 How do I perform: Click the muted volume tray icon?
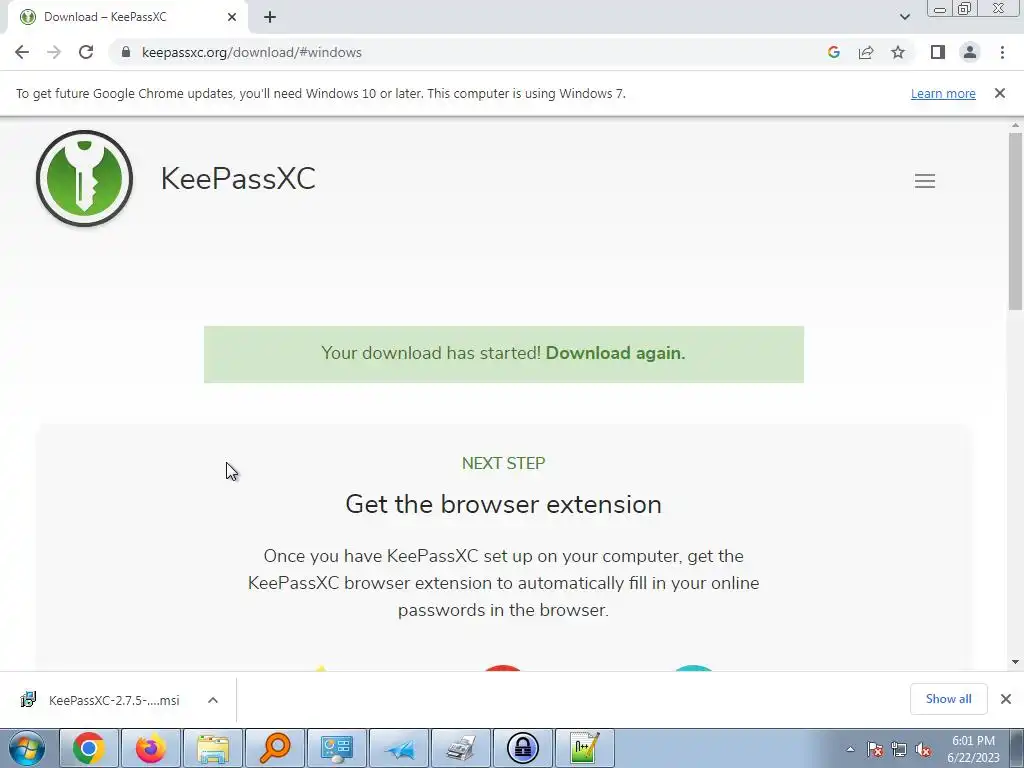(923, 750)
